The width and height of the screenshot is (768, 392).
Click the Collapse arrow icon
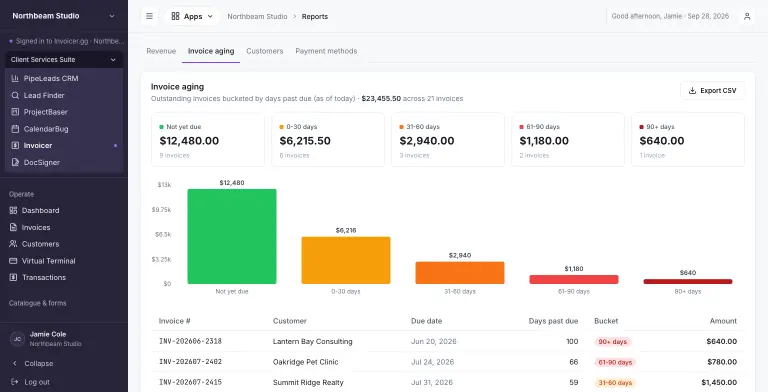click(x=15, y=364)
